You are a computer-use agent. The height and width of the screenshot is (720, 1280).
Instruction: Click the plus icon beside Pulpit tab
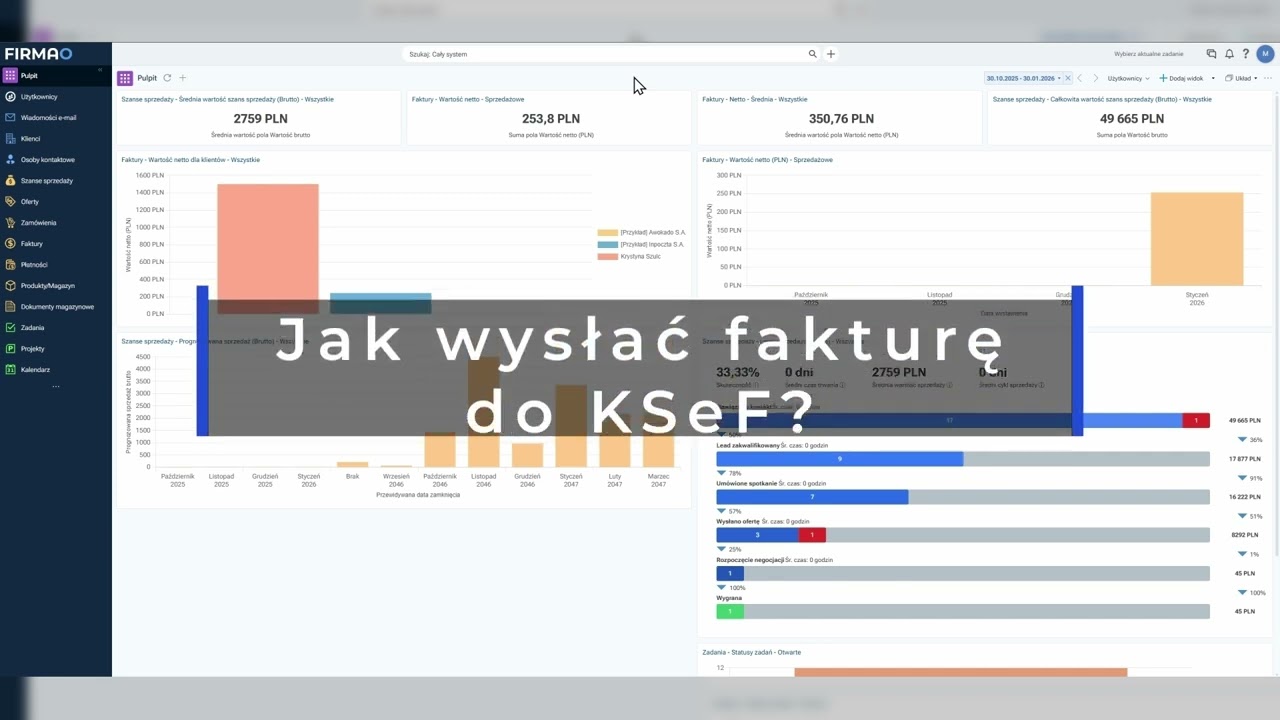pyautogui.click(x=182, y=78)
